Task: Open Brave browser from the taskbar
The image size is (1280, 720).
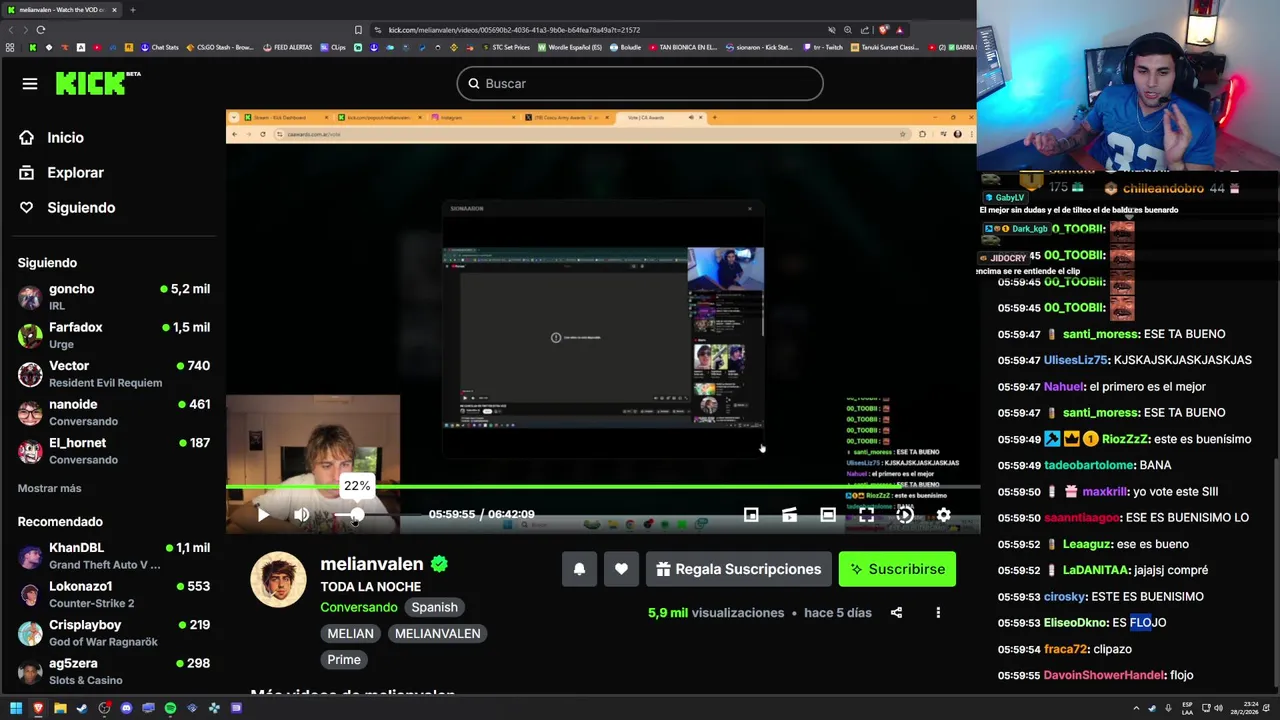Action: point(38,708)
